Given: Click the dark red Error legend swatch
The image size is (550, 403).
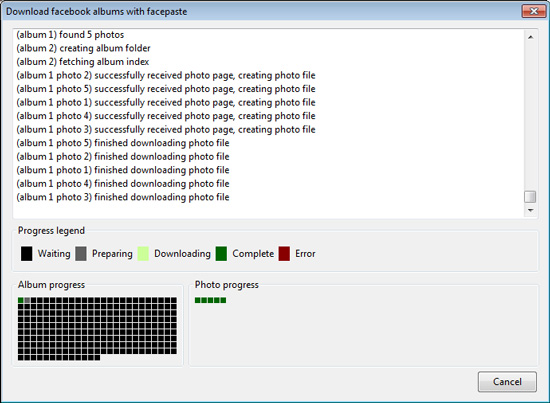Looking at the screenshot, I should (284, 254).
